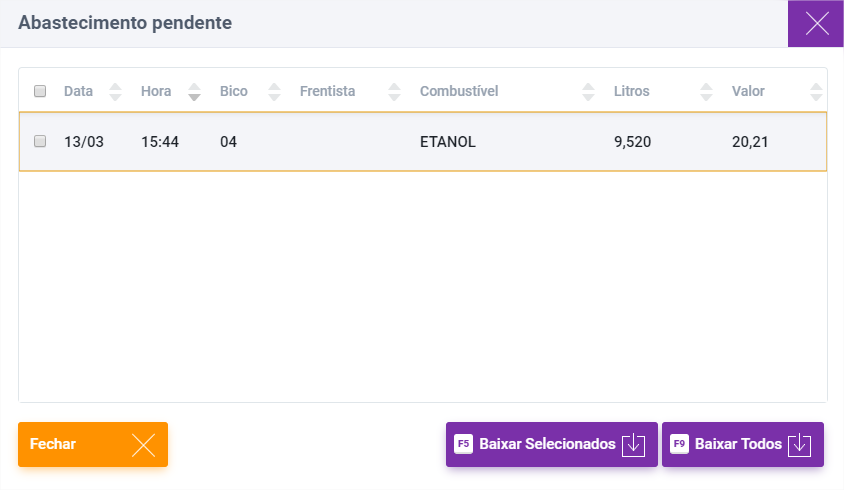Click the F5 shortcut badge icon
844x490 pixels.
(x=463, y=444)
